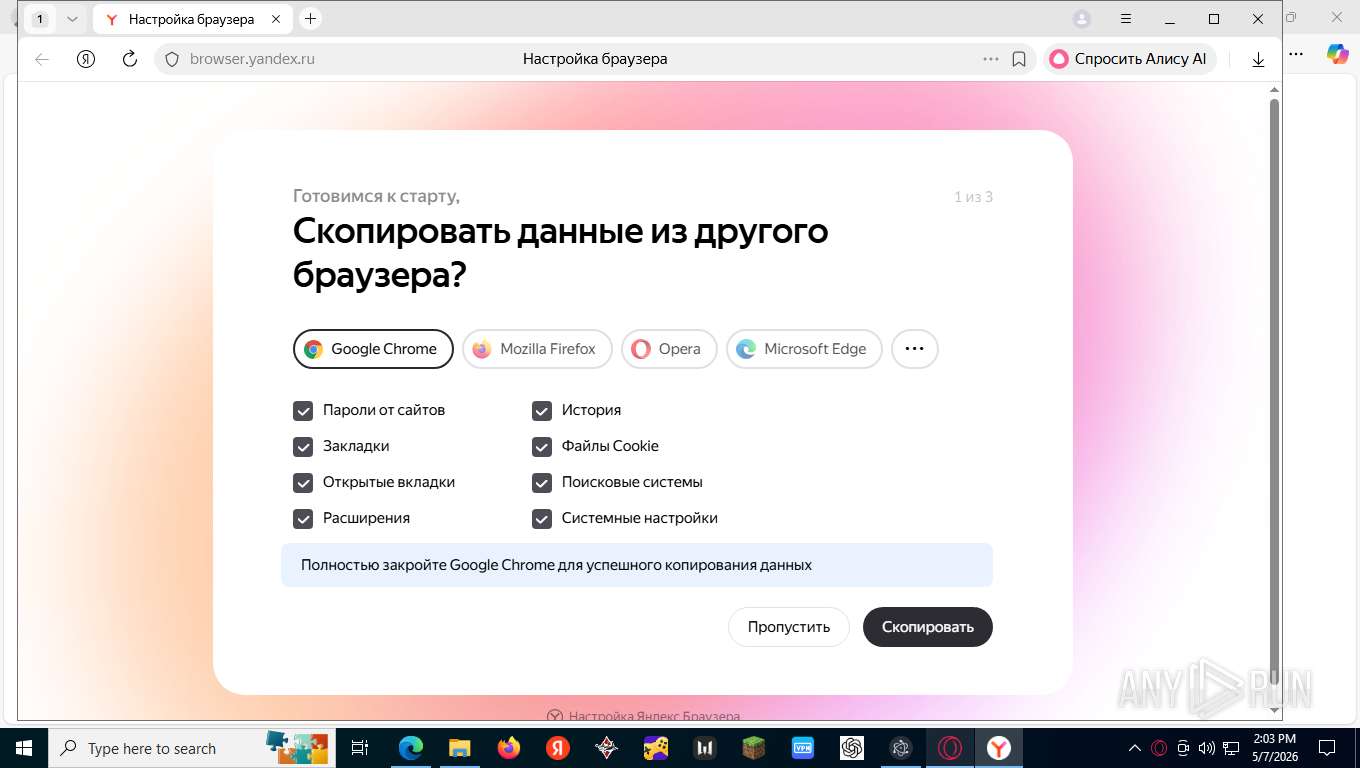Open address bar three-dots menu
Image resolution: width=1360 pixels, height=768 pixels.
(x=991, y=59)
